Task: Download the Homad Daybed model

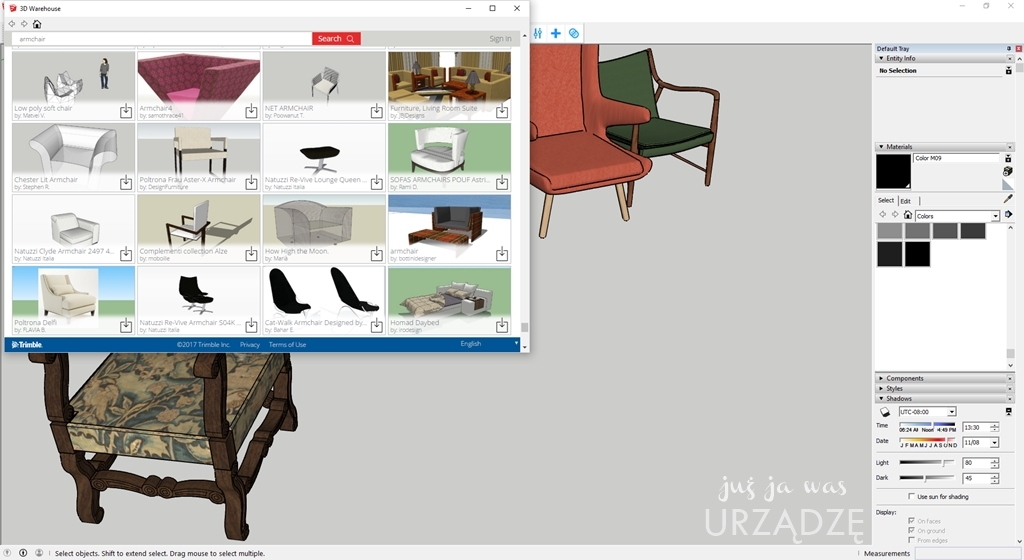Action: [x=502, y=325]
